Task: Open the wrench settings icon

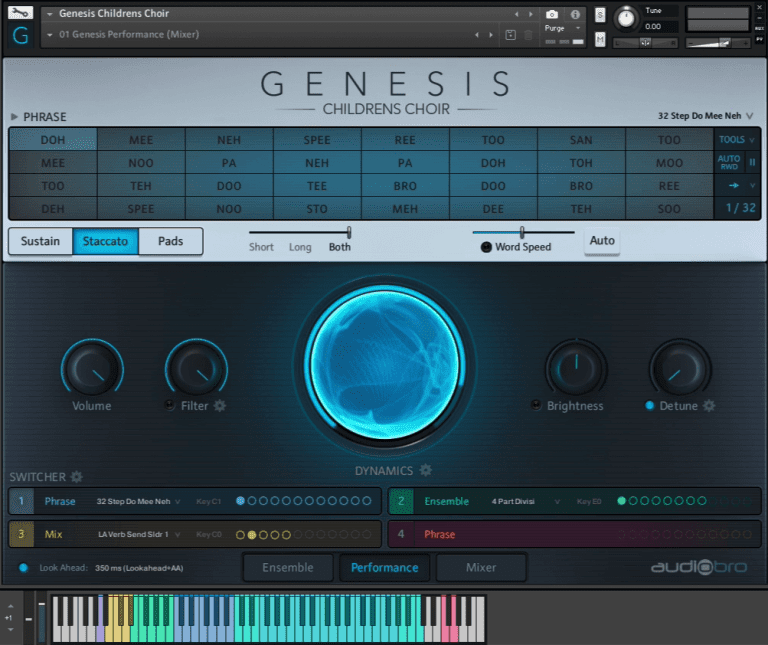Action: [21, 13]
